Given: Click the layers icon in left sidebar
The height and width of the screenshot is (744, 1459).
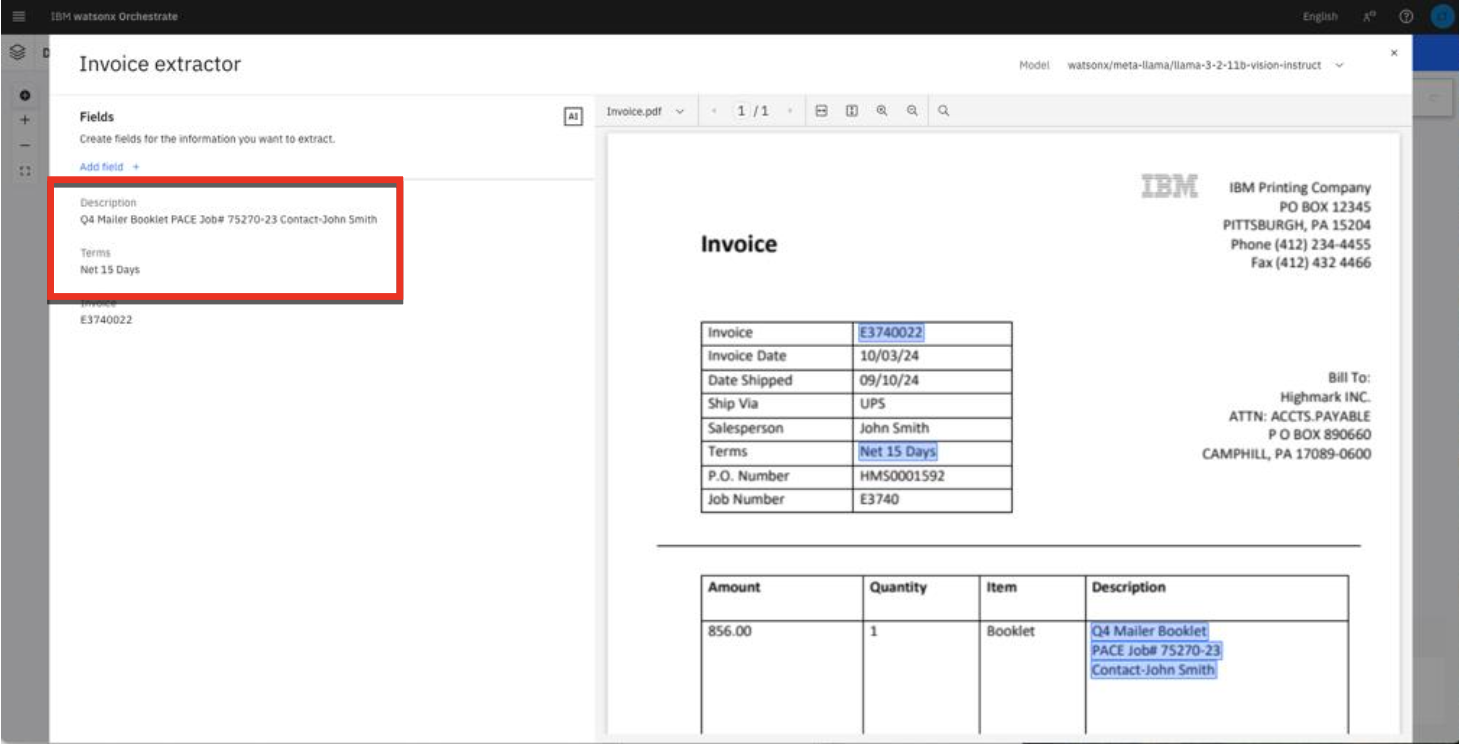Looking at the screenshot, I should pos(18,52).
